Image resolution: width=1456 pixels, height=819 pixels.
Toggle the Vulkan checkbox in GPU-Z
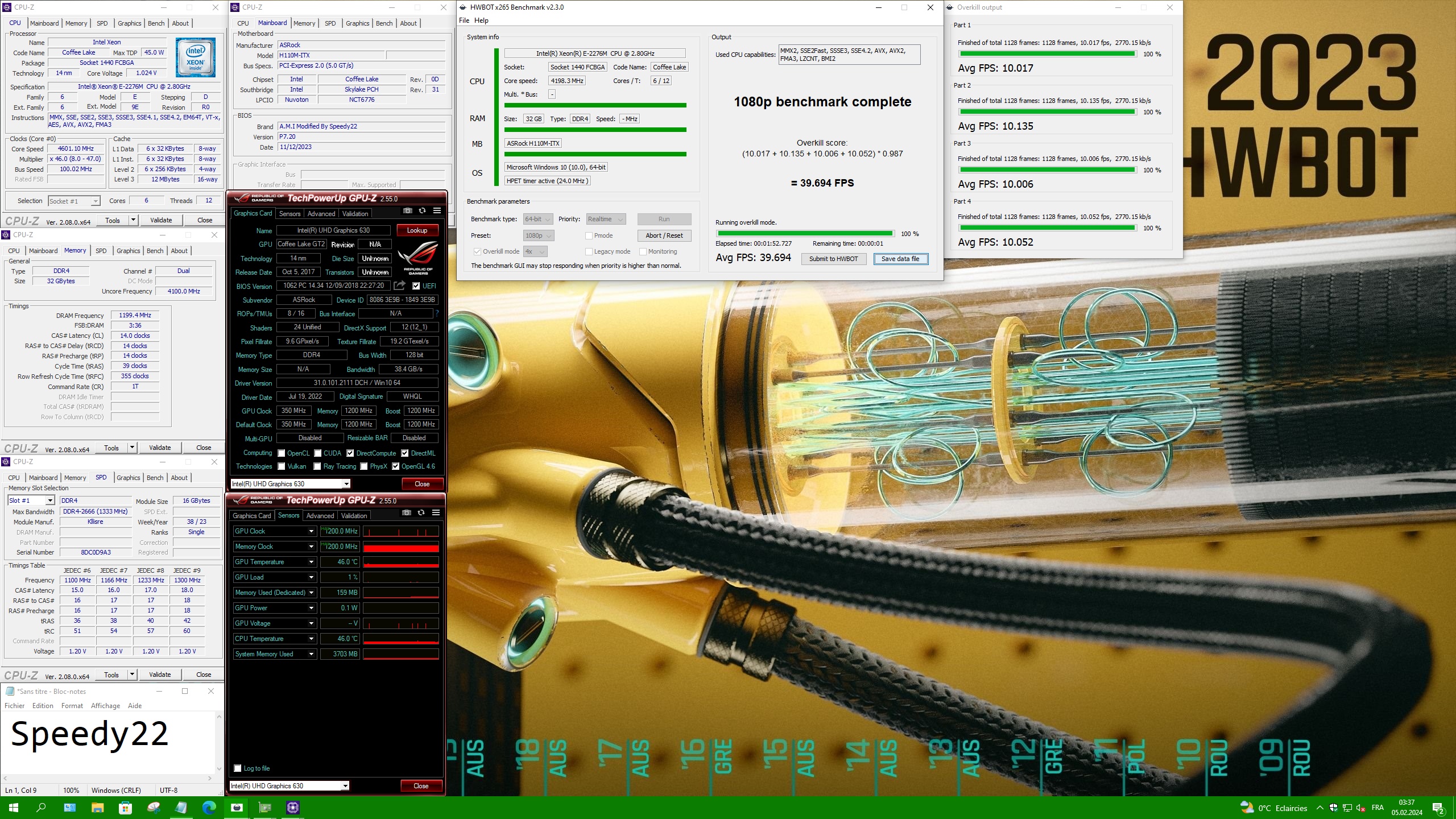click(281, 466)
